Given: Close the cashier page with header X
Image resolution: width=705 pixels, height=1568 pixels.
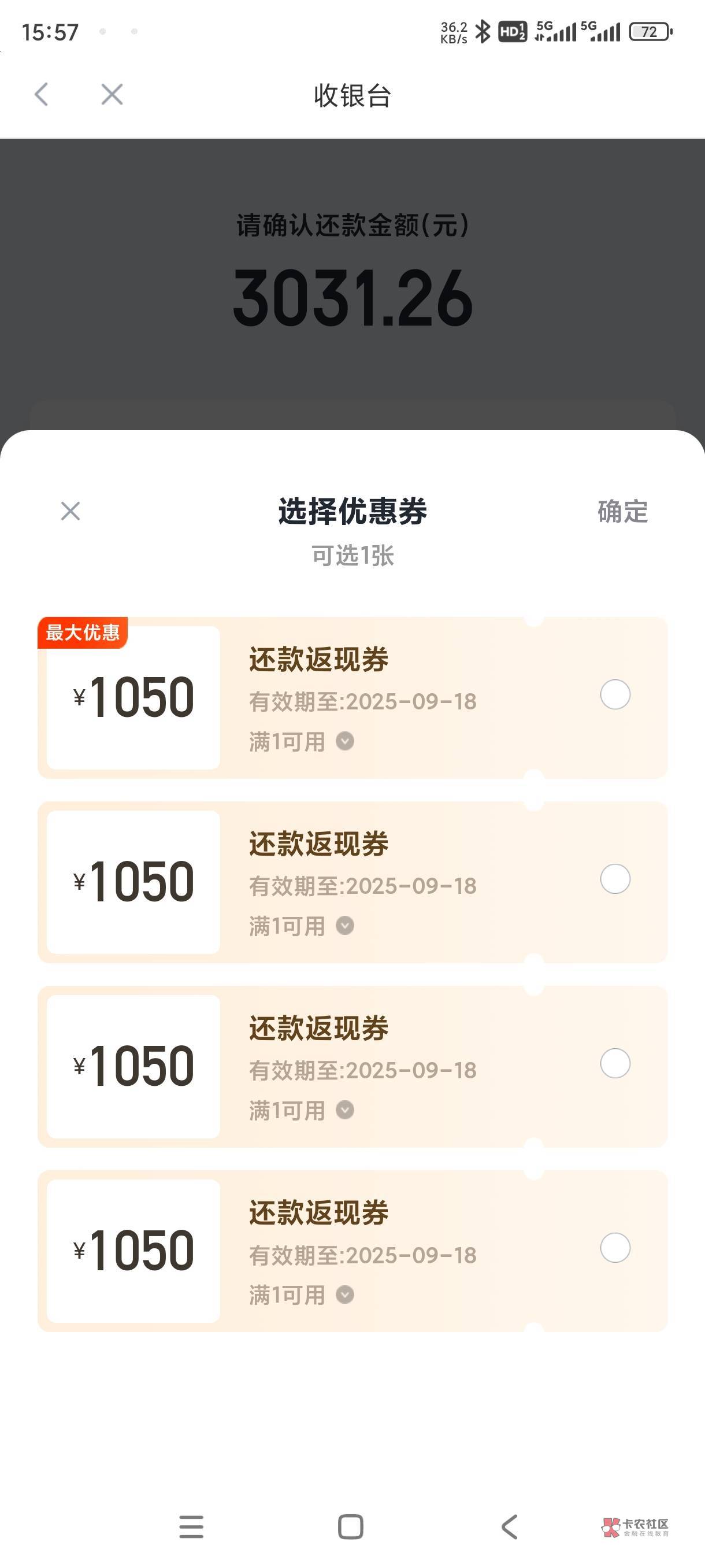Looking at the screenshot, I should 112,94.
